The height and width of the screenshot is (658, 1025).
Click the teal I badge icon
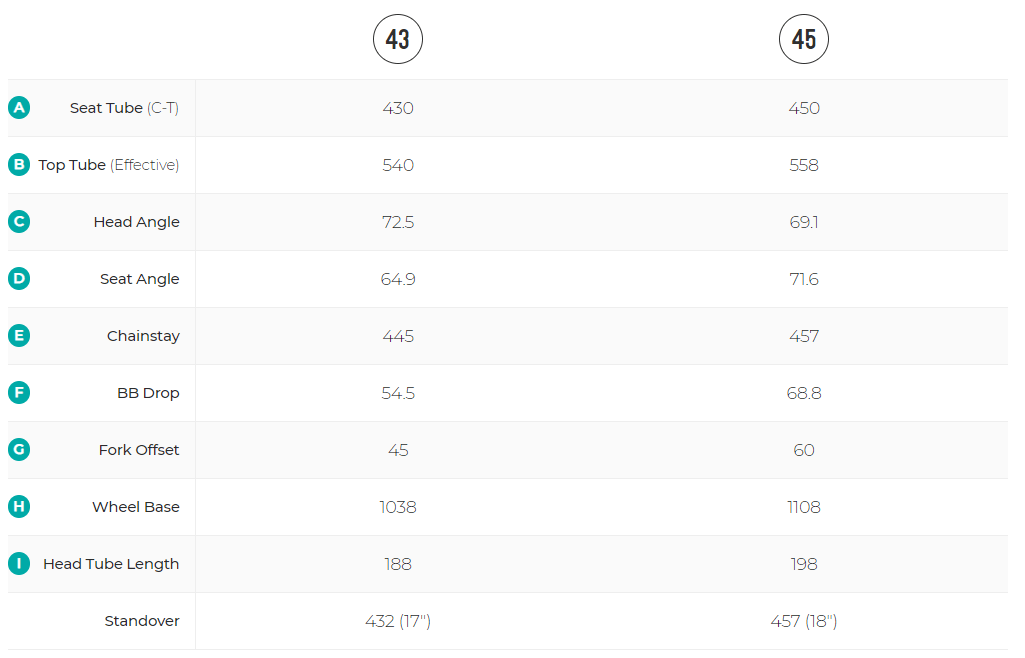[x=18, y=564]
